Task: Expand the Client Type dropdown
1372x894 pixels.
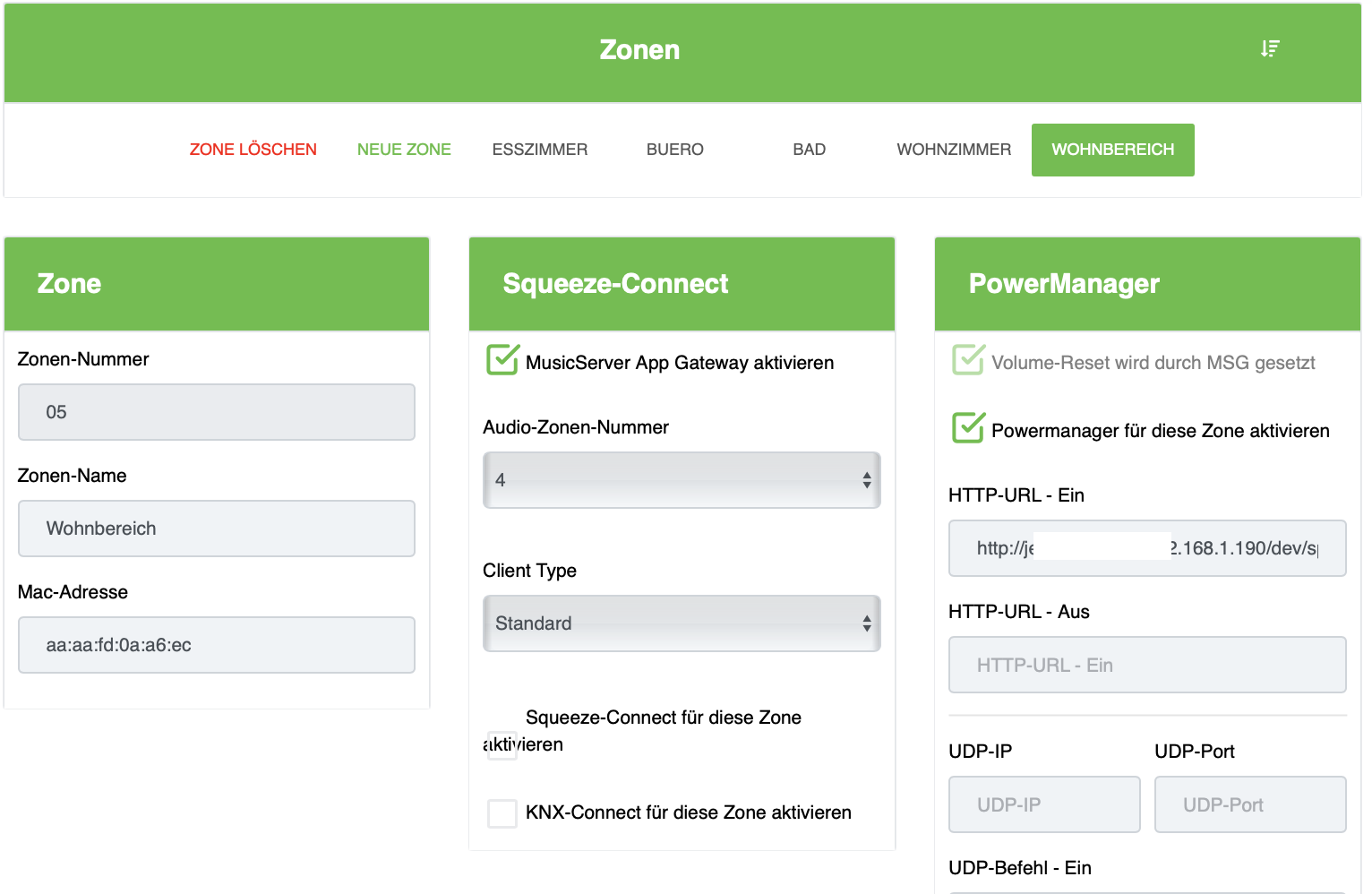Action: (x=682, y=623)
